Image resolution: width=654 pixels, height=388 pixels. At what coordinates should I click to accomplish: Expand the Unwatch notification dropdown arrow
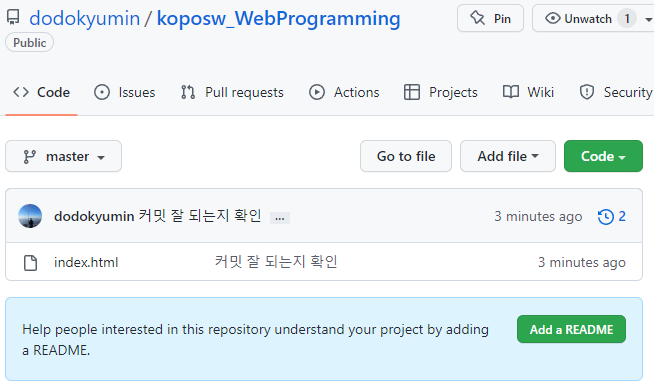click(648, 19)
